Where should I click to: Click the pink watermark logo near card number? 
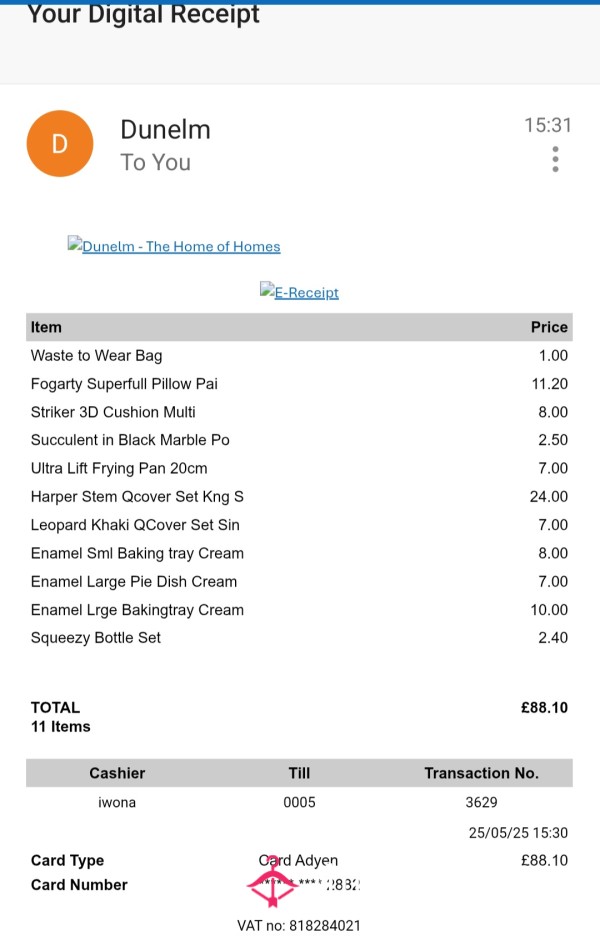tap(272, 880)
